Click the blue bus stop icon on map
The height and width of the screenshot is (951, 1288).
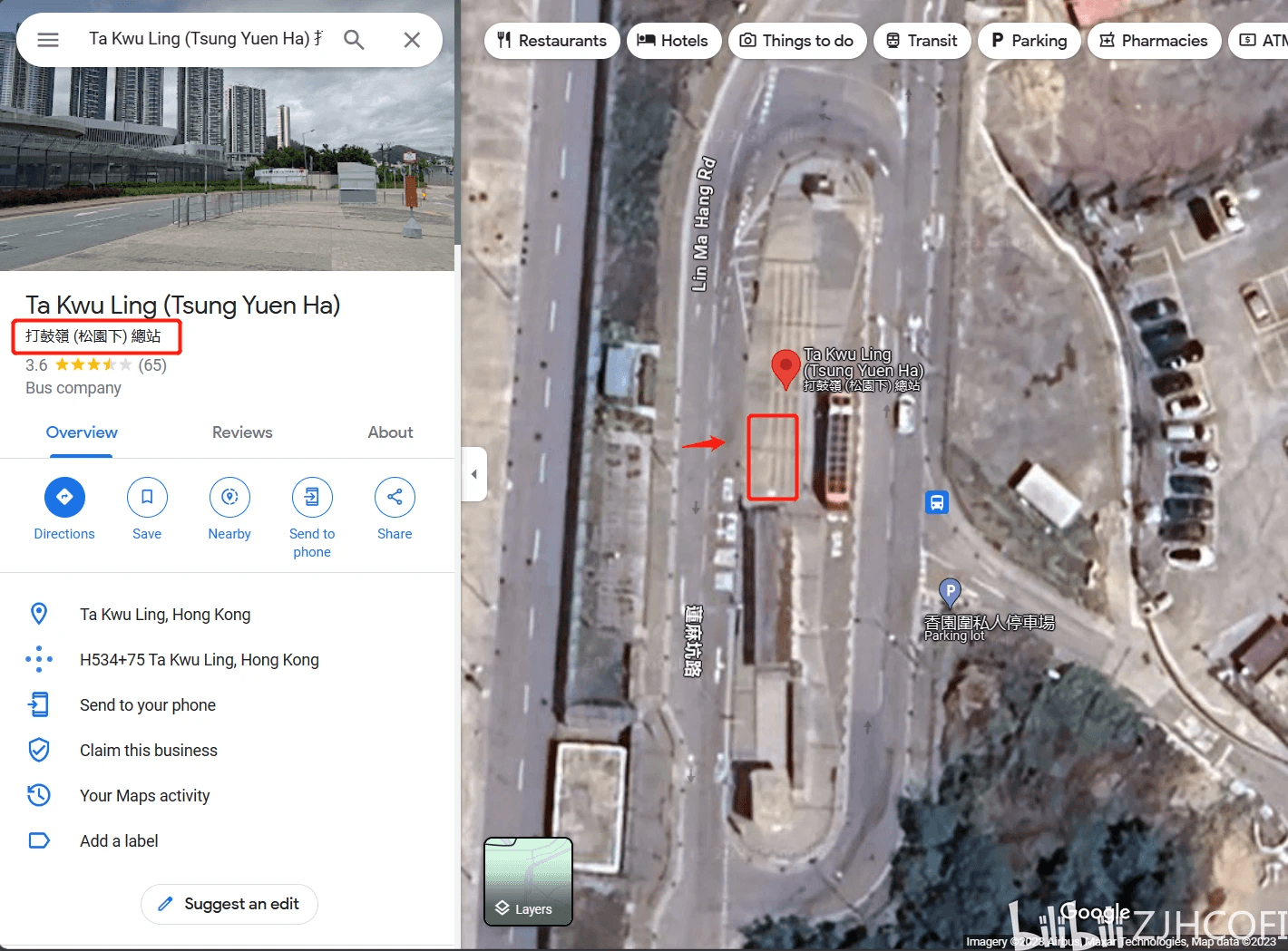point(937,502)
